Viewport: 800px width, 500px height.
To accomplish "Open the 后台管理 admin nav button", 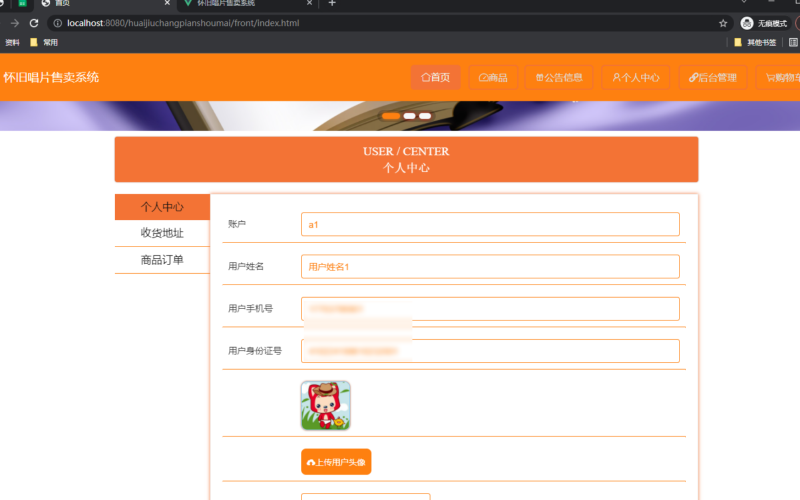I will pos(713,78).
